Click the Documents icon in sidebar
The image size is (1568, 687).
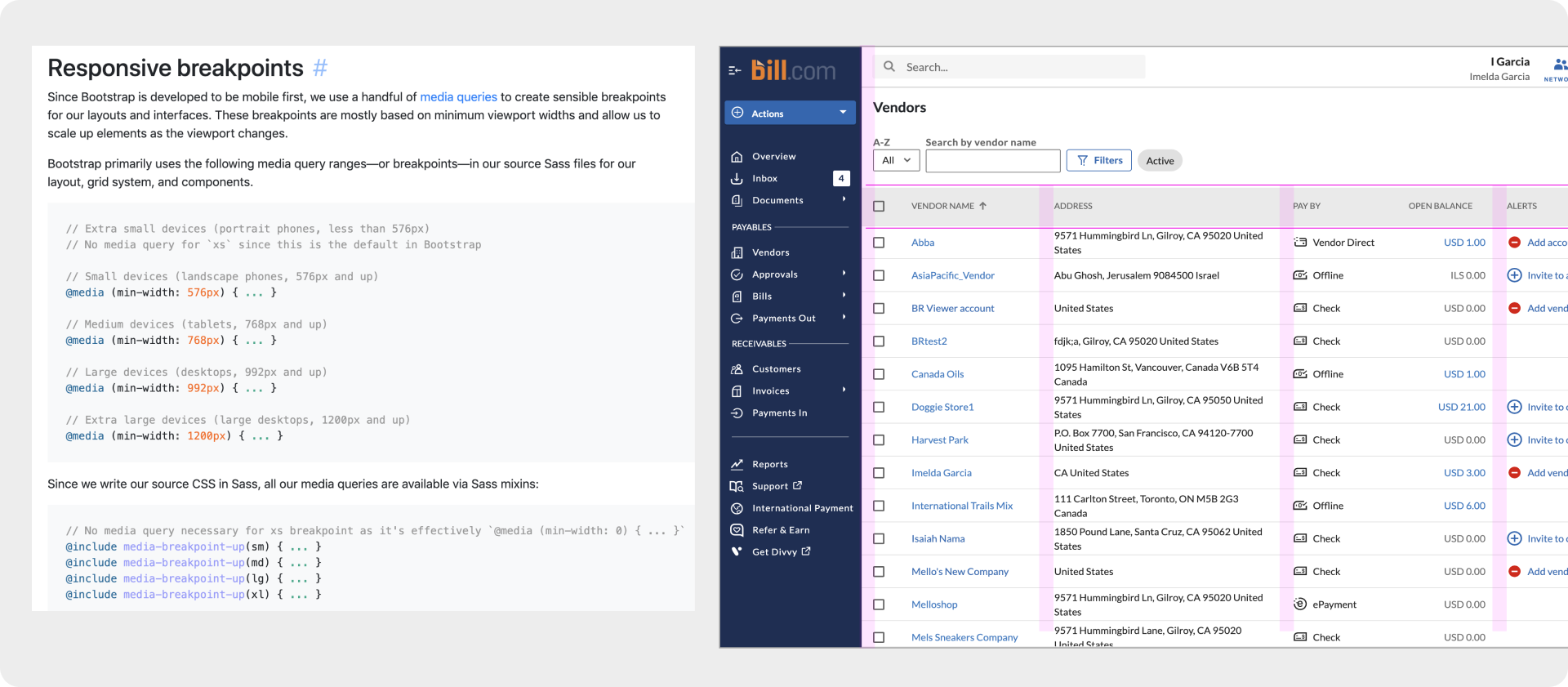[737, 200]
